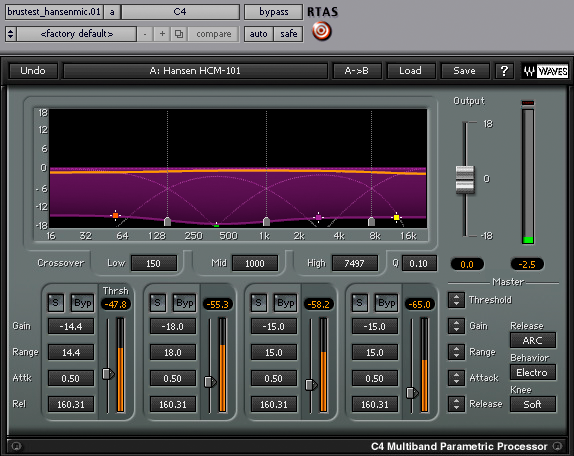Click the bottom-left corner round icon
This screenshot has width=574, height=456.
(16, 446)
